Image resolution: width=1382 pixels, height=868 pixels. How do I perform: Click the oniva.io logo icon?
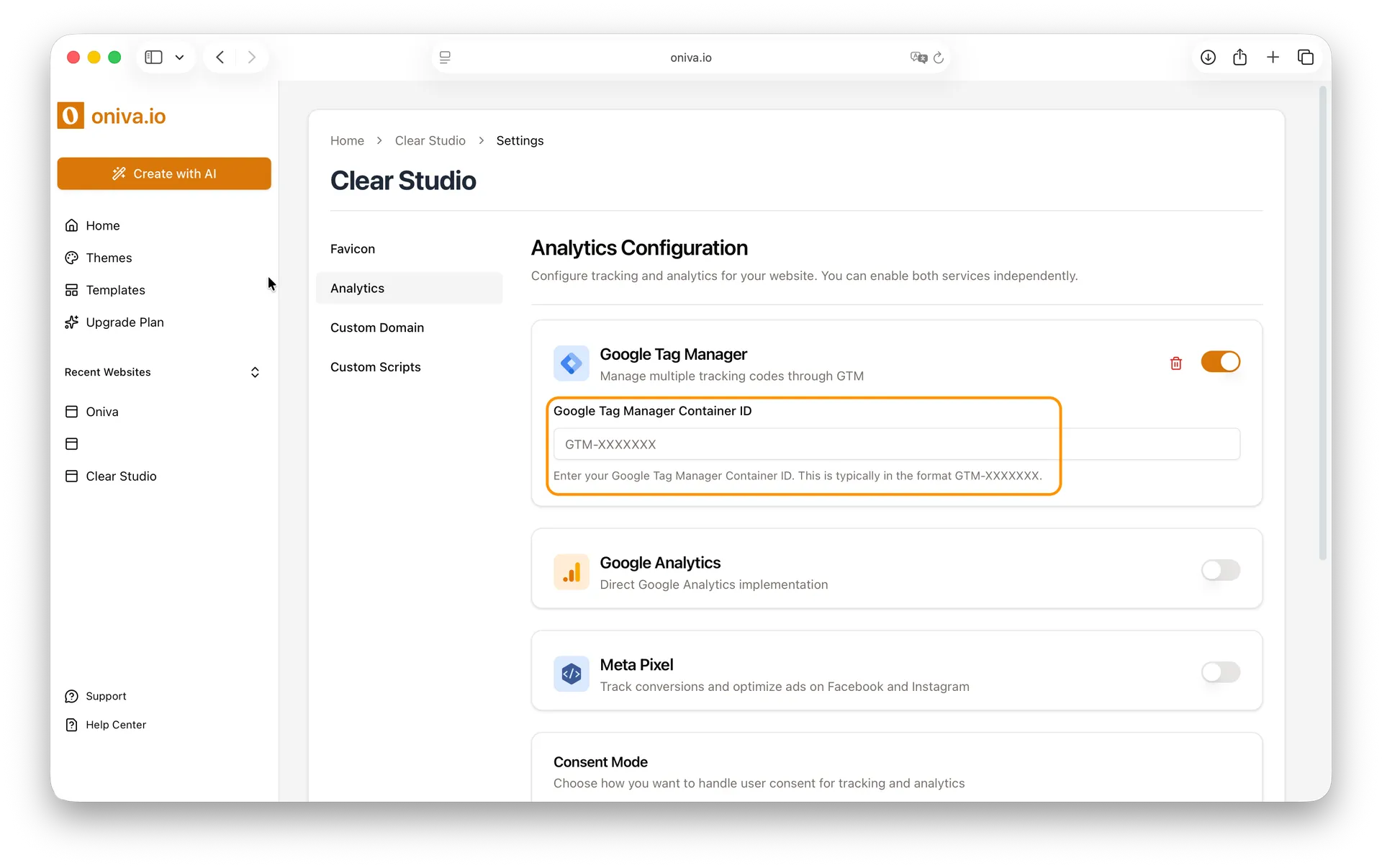pos(70,115)
